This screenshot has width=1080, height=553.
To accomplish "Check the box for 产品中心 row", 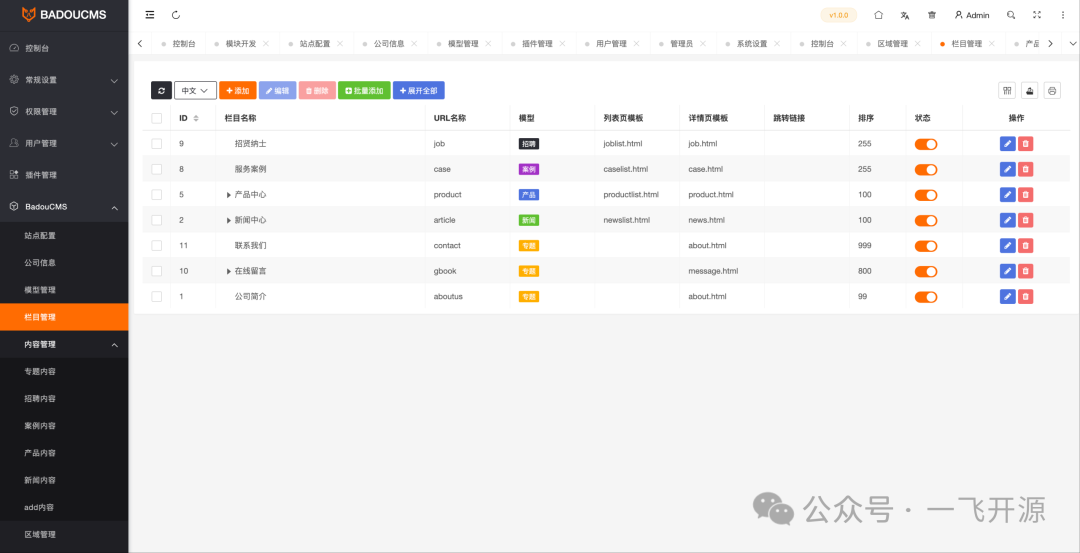I will coord(156,195).
